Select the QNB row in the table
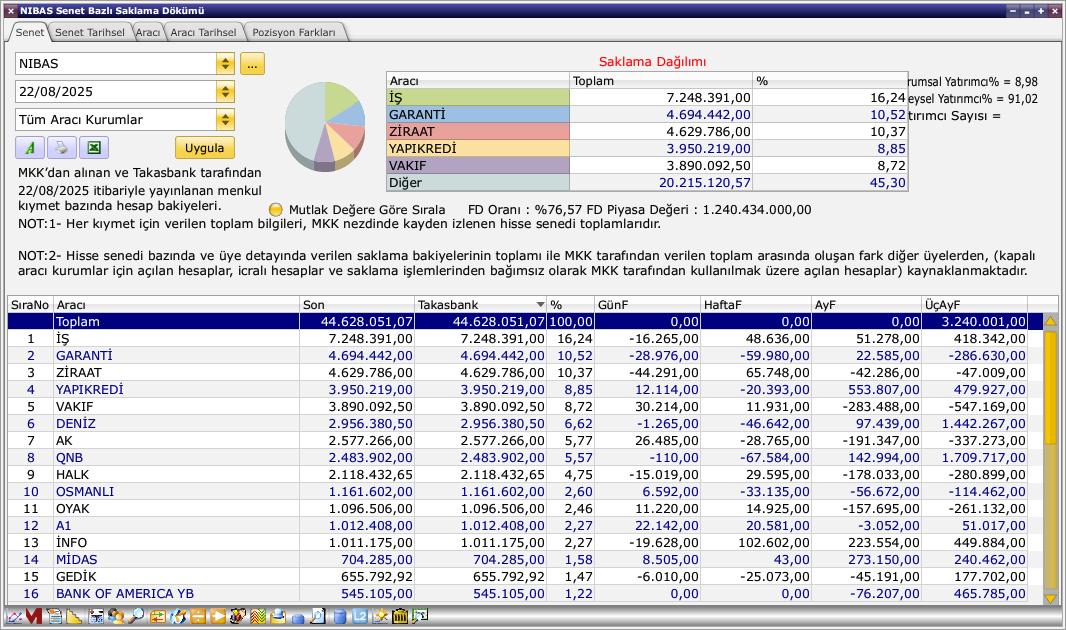Screen dimensions: 1066x630 [525, 457]
